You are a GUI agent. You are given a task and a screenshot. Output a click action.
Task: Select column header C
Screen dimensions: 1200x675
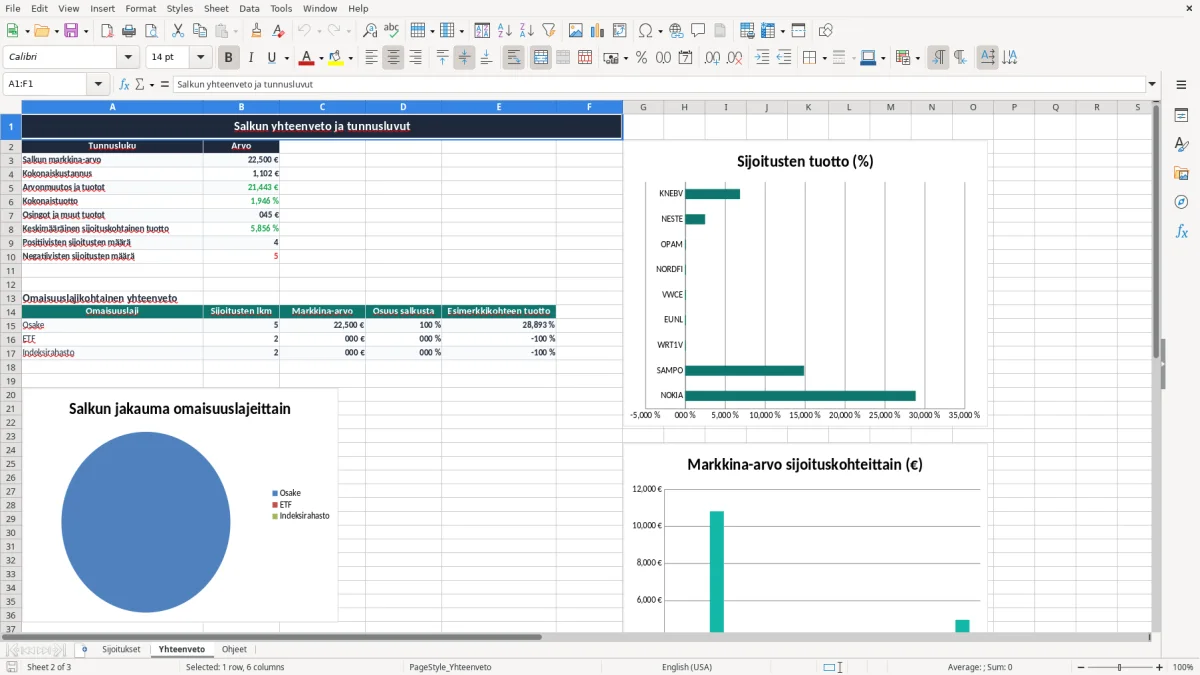tap(322, 107)
